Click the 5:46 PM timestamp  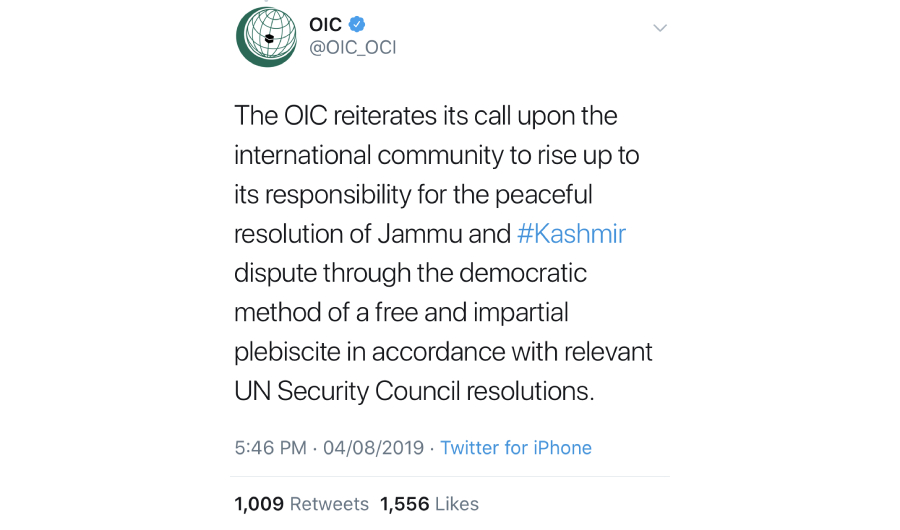(x=270, y=447)
